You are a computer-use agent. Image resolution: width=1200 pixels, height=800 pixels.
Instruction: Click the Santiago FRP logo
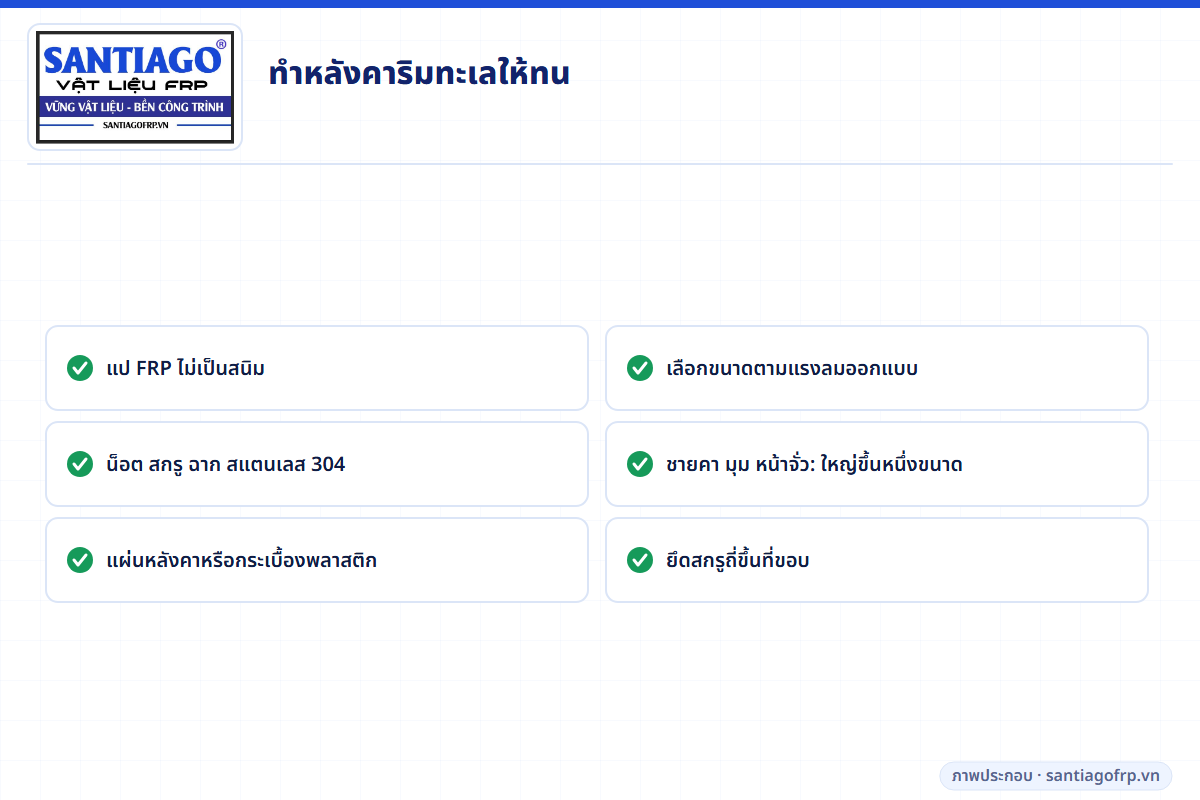[x=135, y=87]
